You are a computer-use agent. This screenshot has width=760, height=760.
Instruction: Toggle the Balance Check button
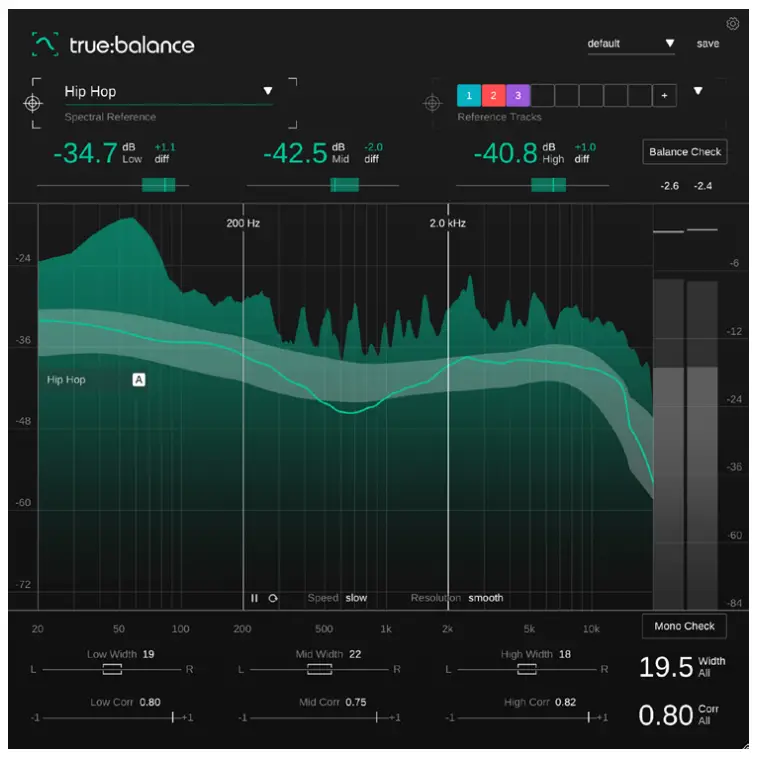[x=685, y=152]
